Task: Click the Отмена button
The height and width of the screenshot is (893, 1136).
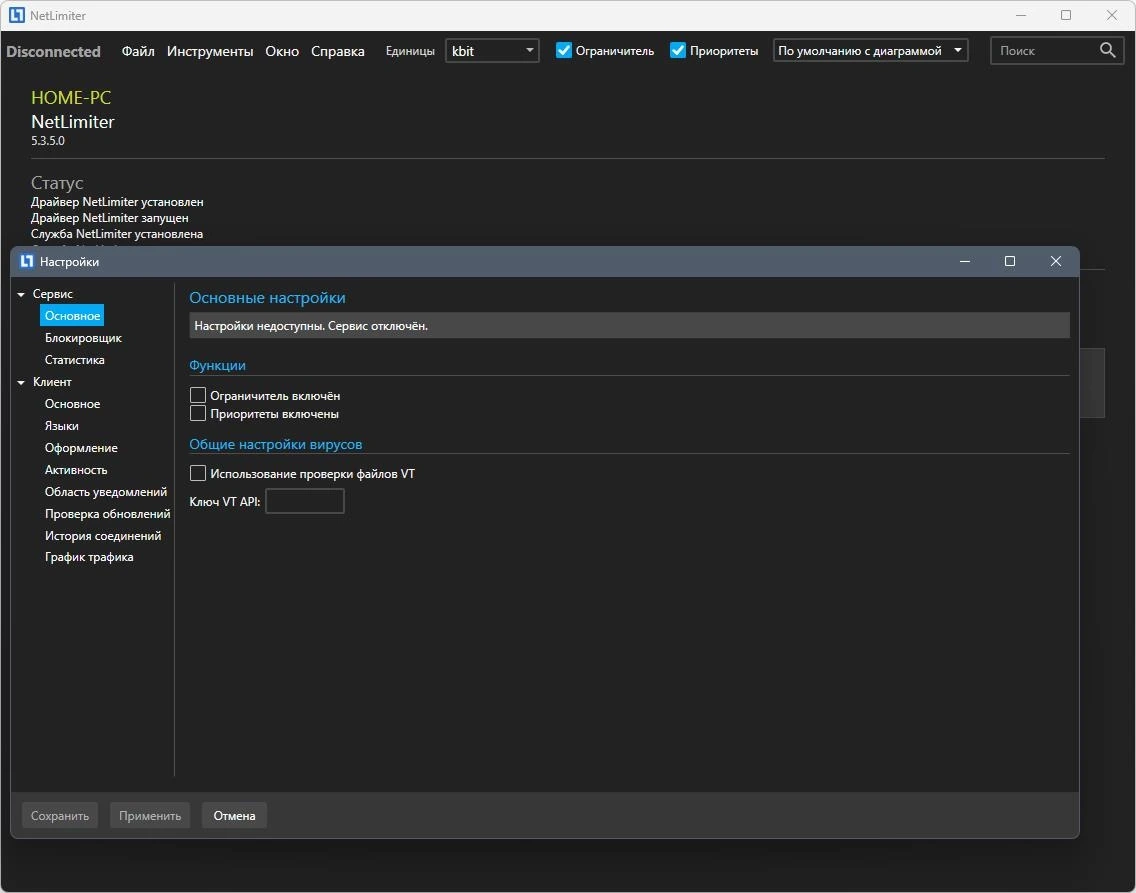Action: 234,816
